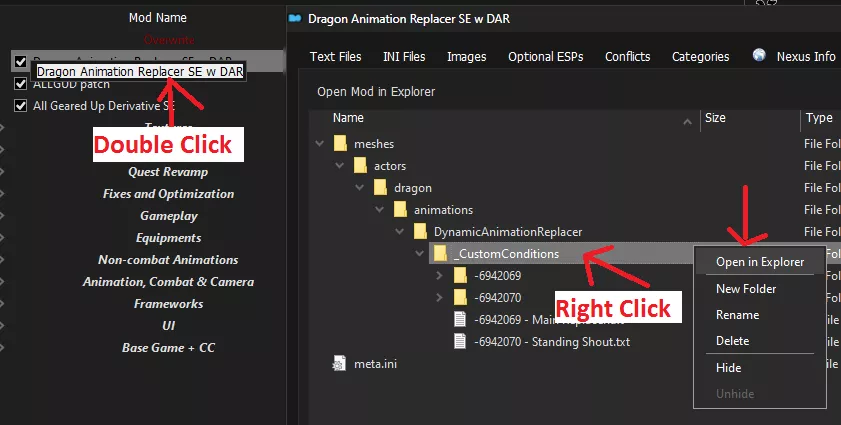The image size is (841, 425).
Task: Open the Images tab
Action: click(467, 56)
